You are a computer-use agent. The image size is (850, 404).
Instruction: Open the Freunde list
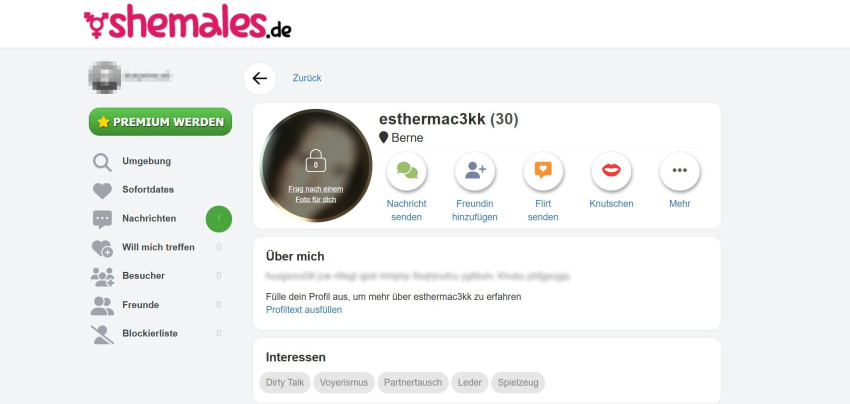point(140,305)
